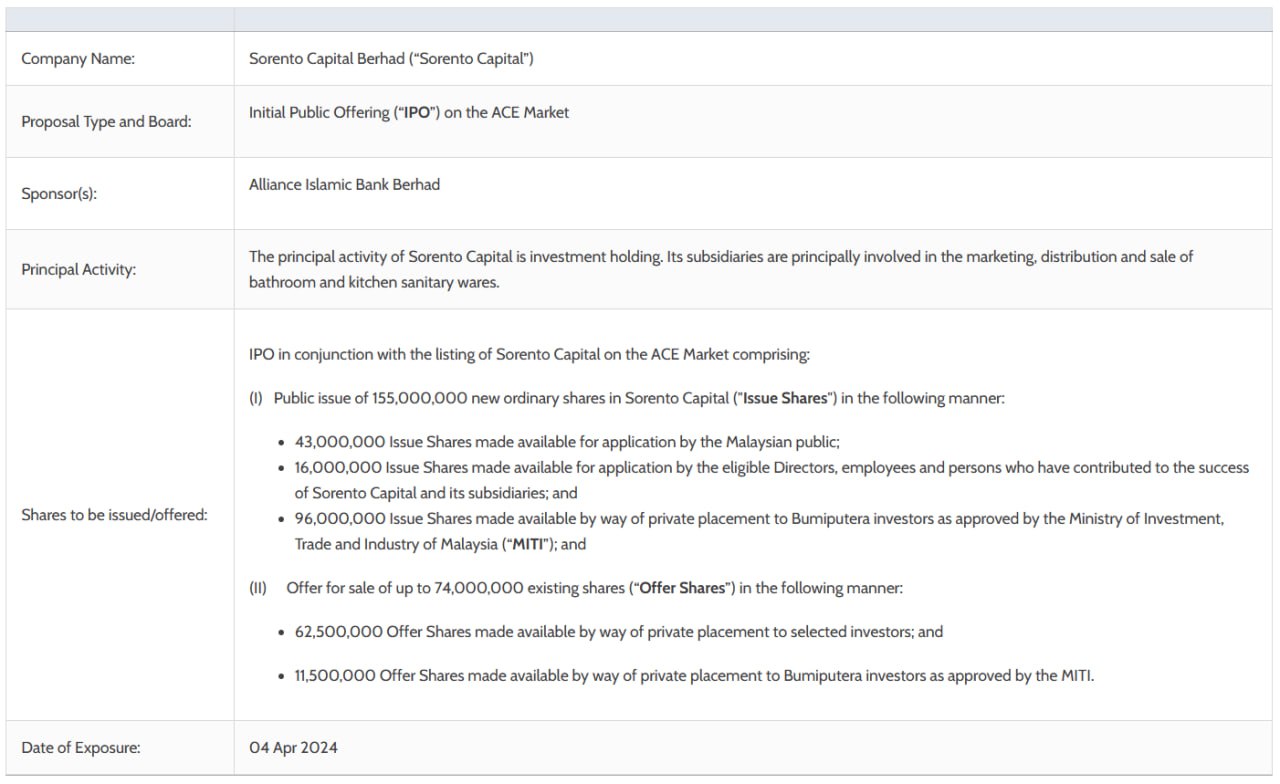Select the 04 Apr 2024 date value
Screen dimensions: 1280x784
pyautogui.click(x=293, y=747)
